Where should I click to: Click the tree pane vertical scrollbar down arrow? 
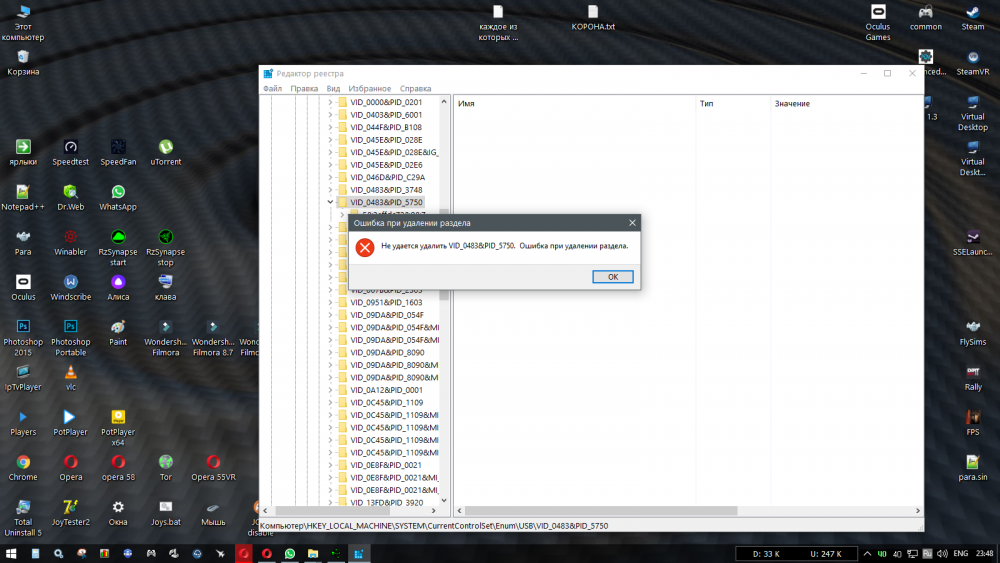[x=444, y=501]
